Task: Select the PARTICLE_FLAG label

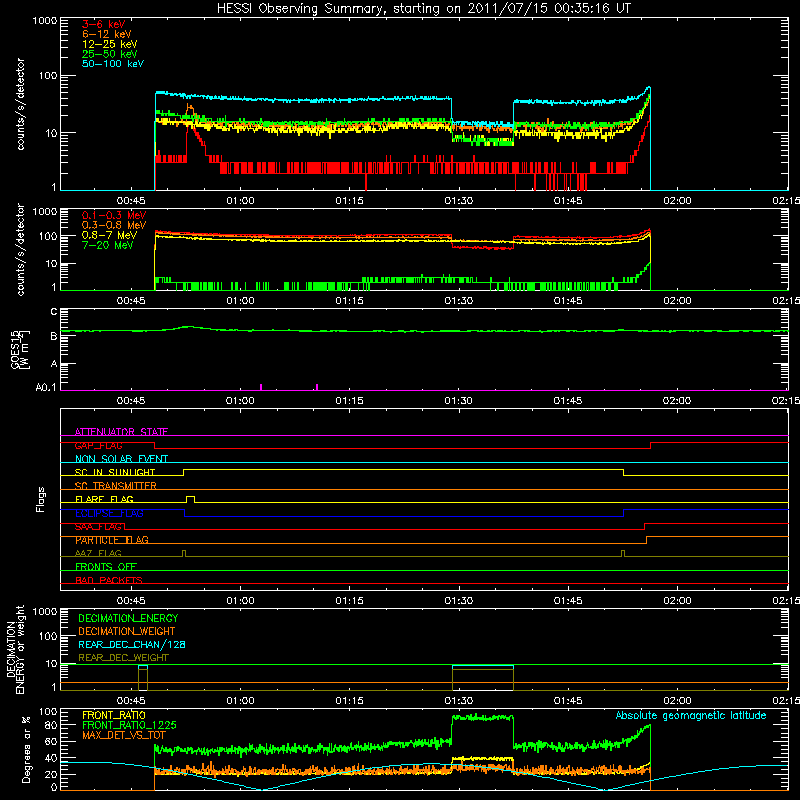Action: click(x=112, y=539)
